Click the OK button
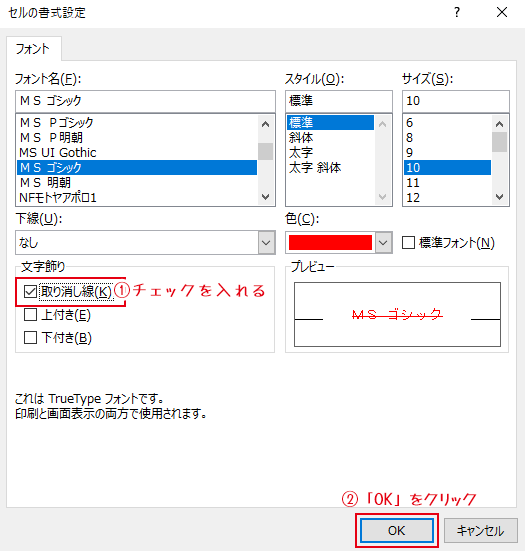Screen dimensions: 525x551 pyautogui.click(x=397, y=530)
